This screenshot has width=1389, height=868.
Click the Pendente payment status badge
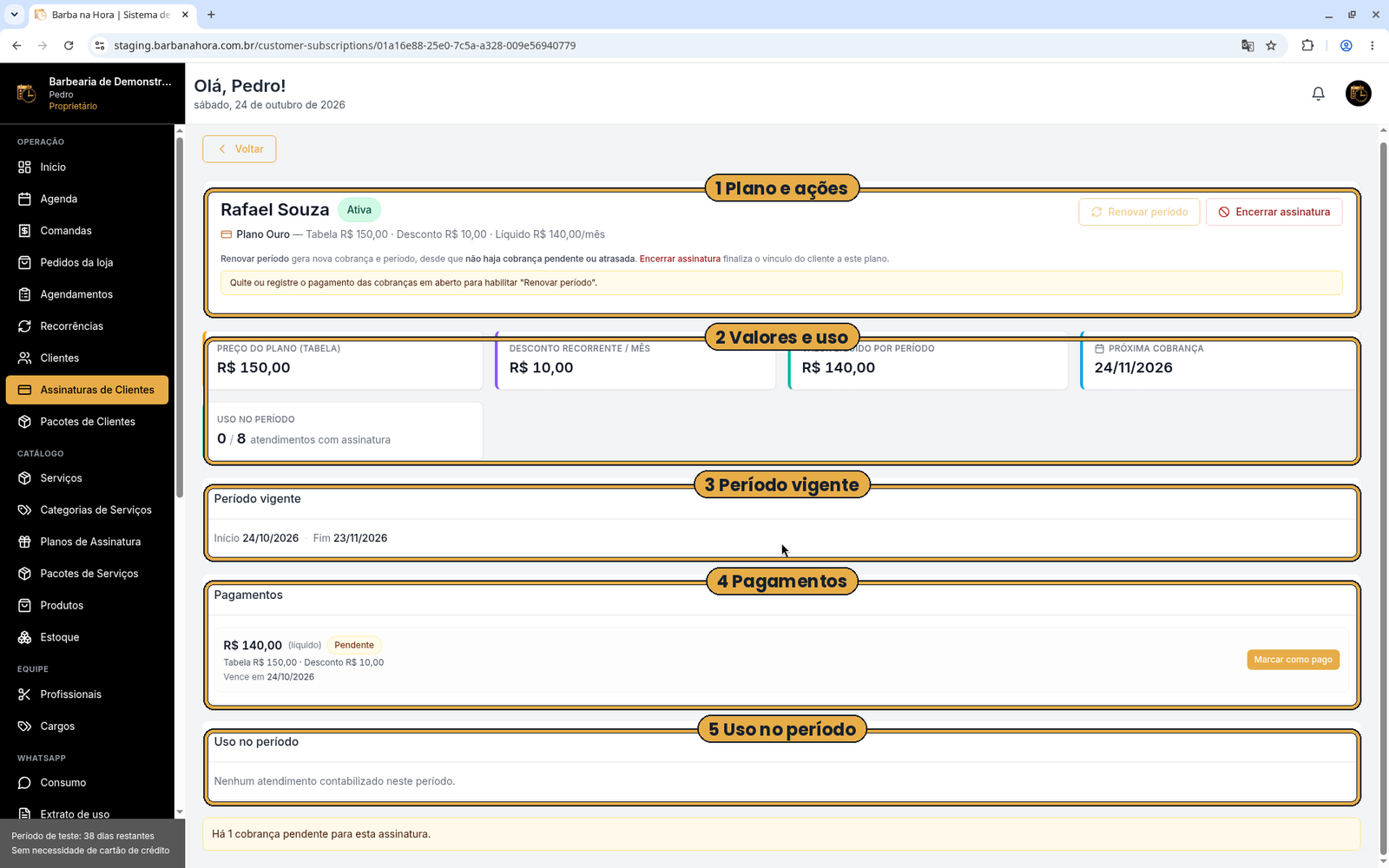coord(354,645)
